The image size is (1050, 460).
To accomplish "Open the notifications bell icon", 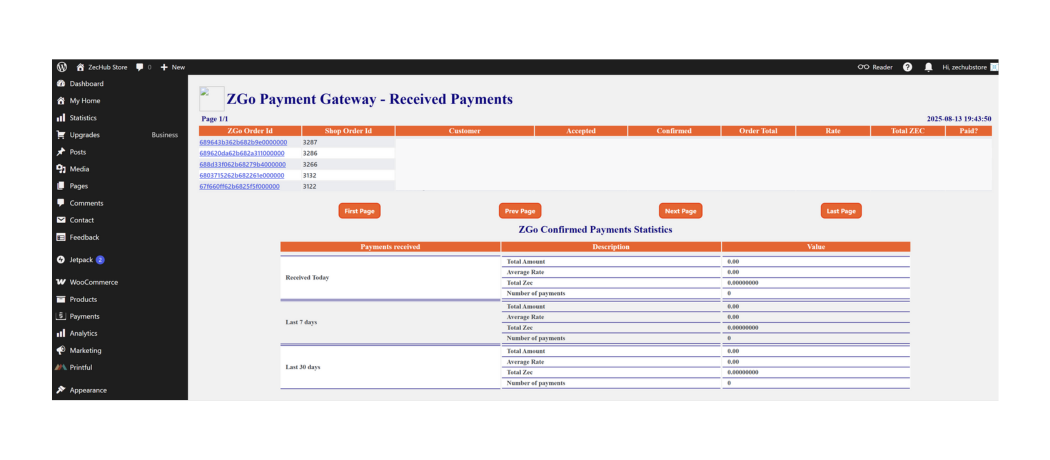I will pyautogui.click(x=928, y=67).
